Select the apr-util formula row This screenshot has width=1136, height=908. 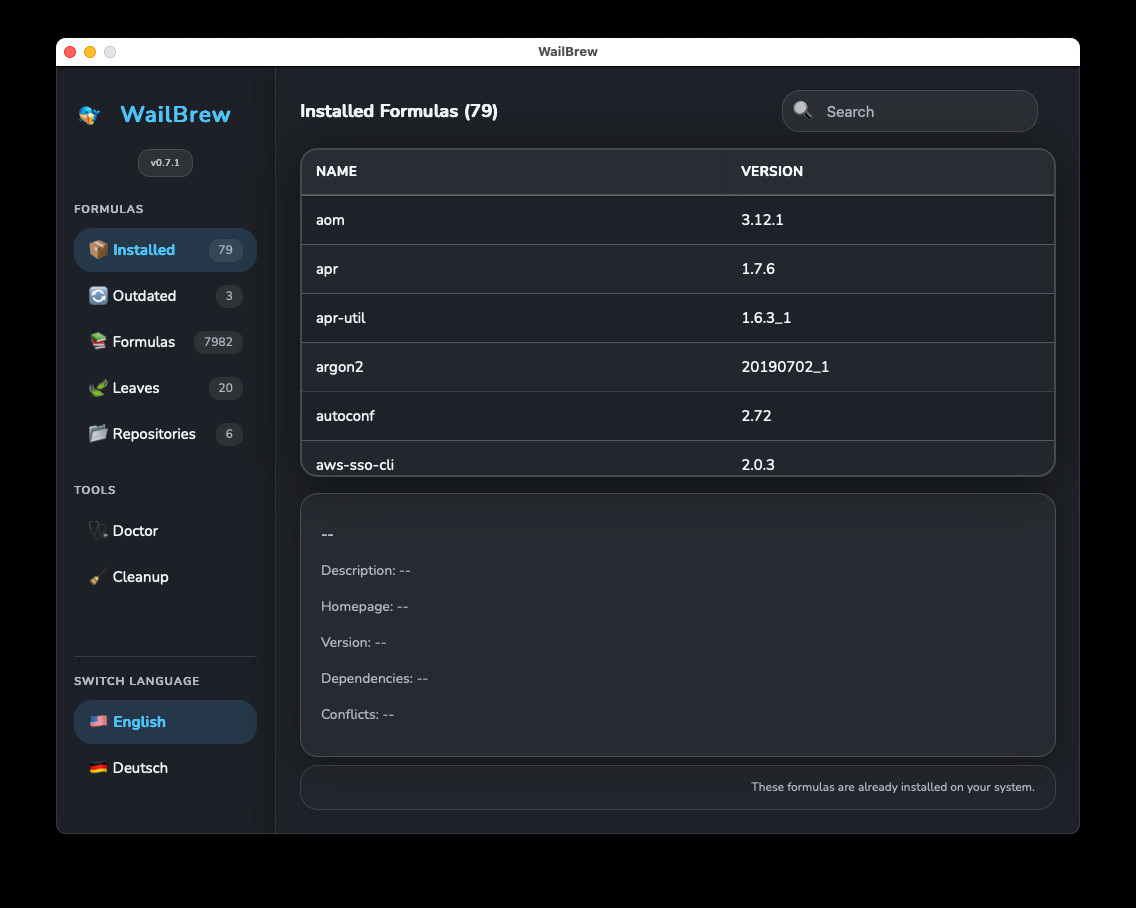[677, 318]
